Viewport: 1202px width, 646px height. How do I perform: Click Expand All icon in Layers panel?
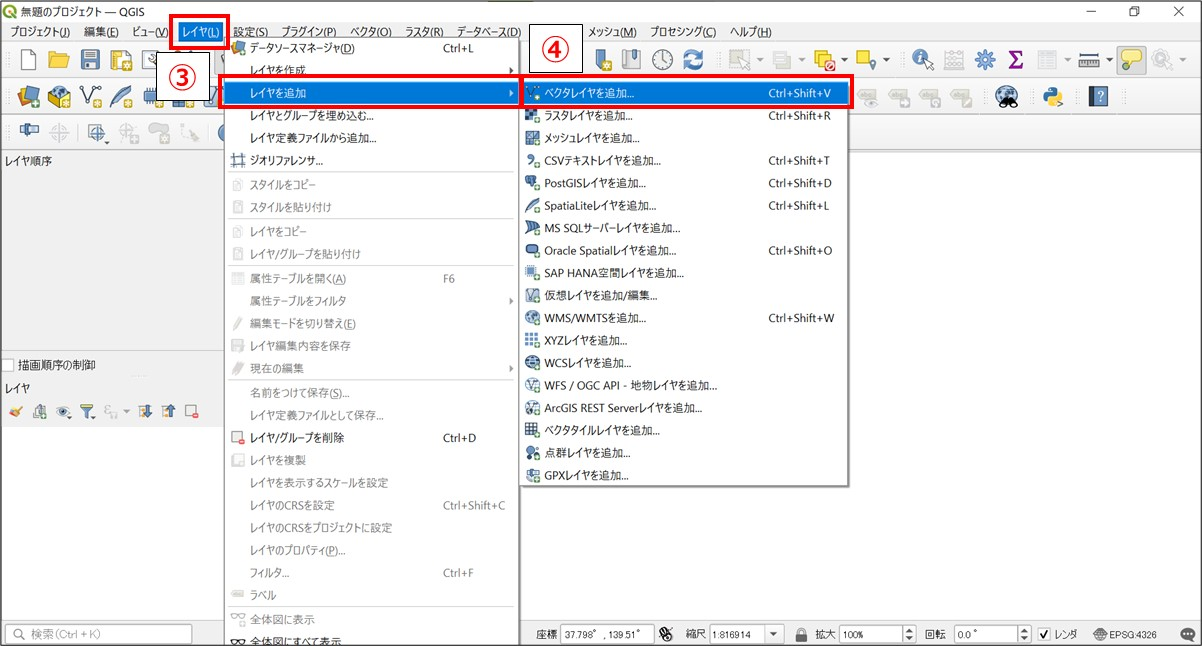pyautogui.click(x=145, y=411)
